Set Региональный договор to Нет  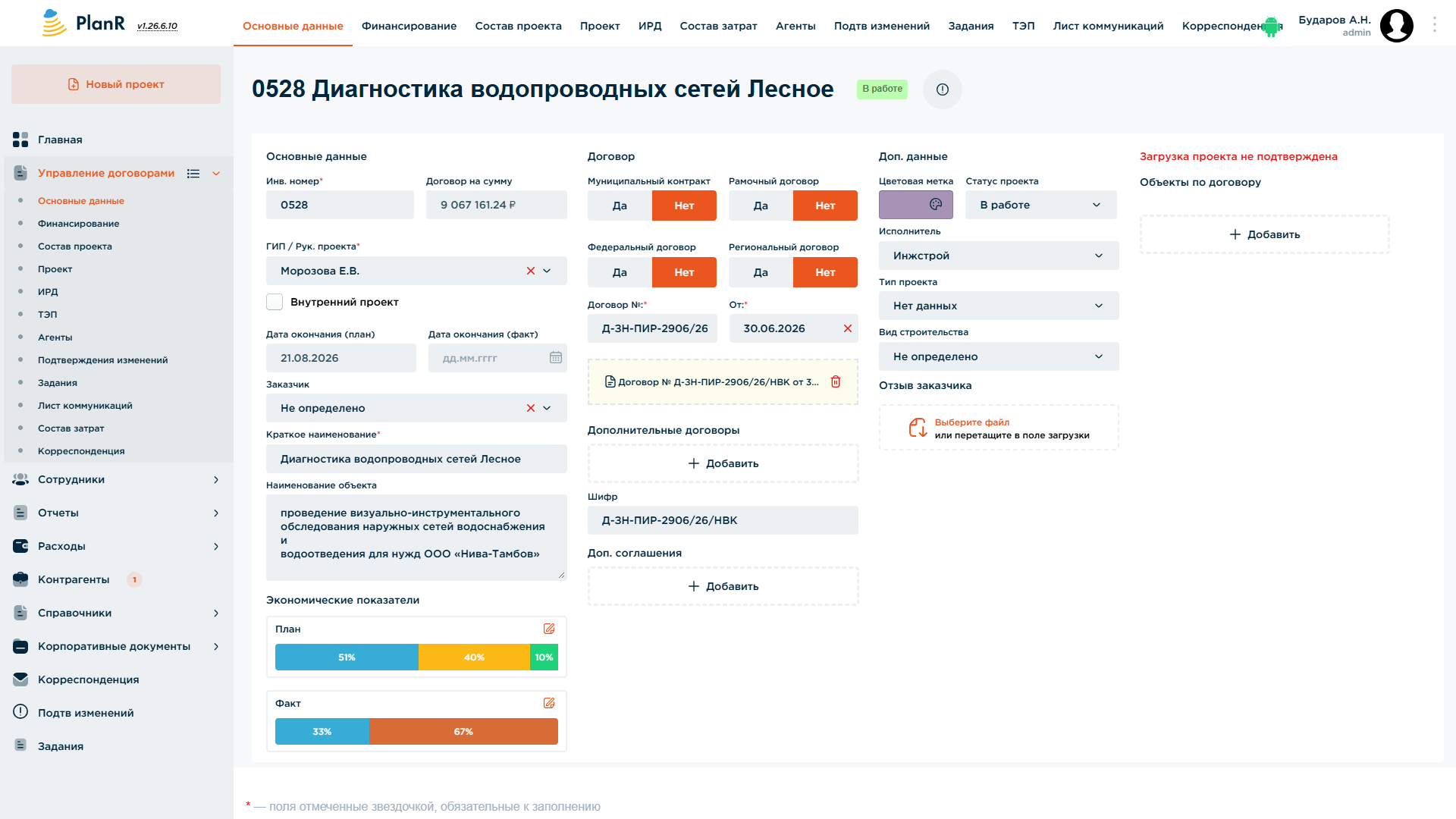click(825, 272)
